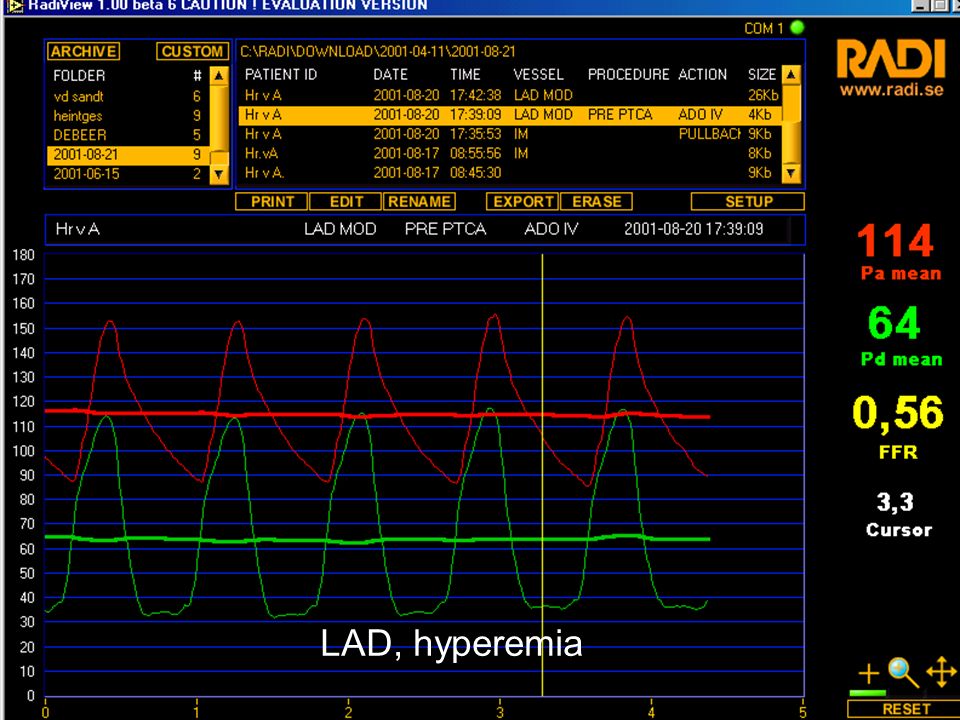Click the FFR value 0,56
The width and height of the screenshot is (960, 720).
[898, 412]
